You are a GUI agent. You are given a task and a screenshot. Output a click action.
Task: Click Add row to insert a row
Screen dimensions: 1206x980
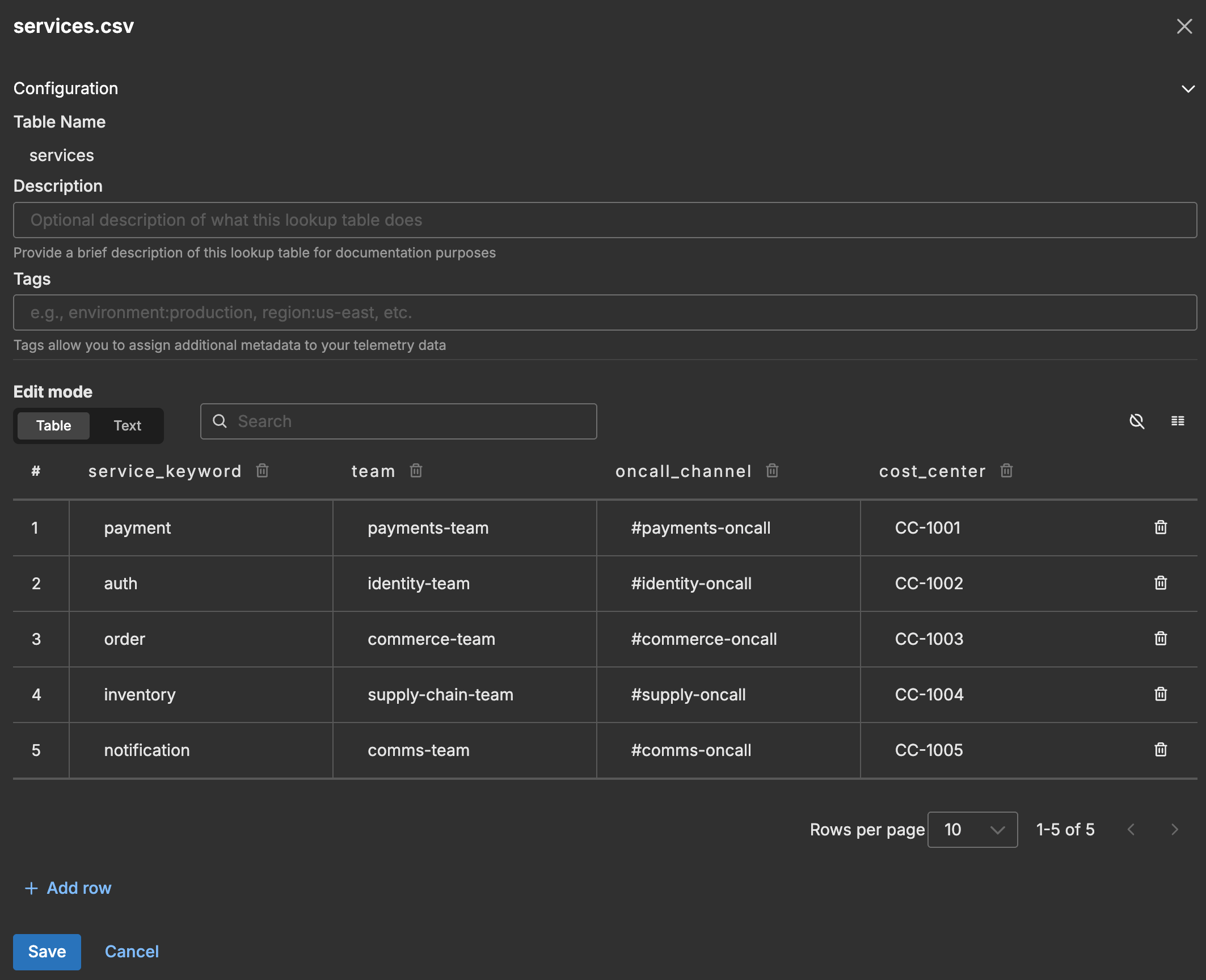(x=69, y=888)
